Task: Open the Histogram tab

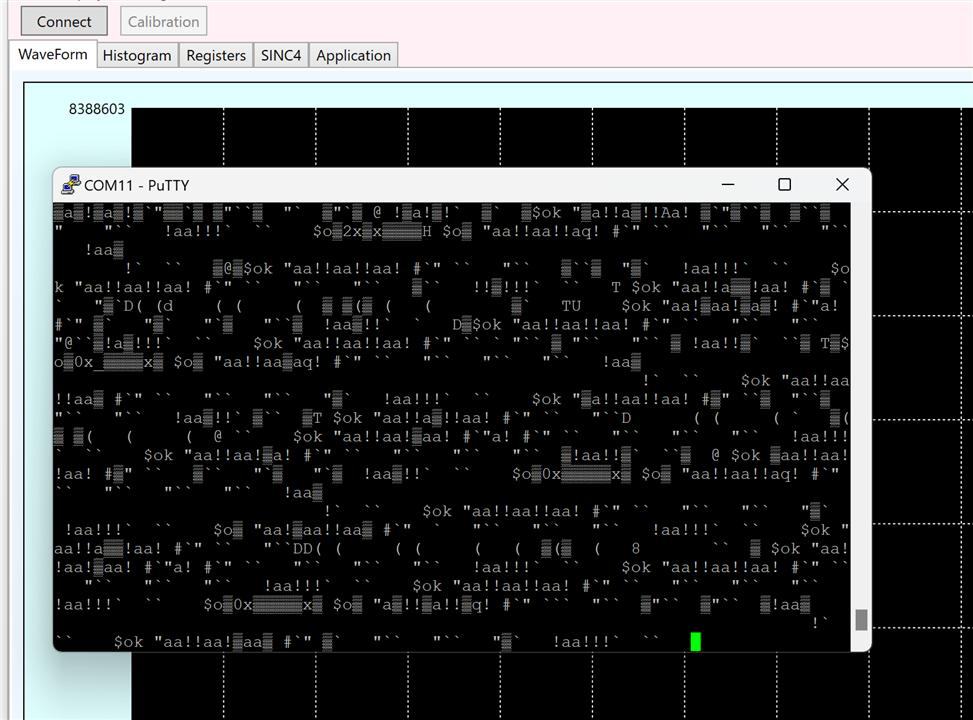Action: 137,55
